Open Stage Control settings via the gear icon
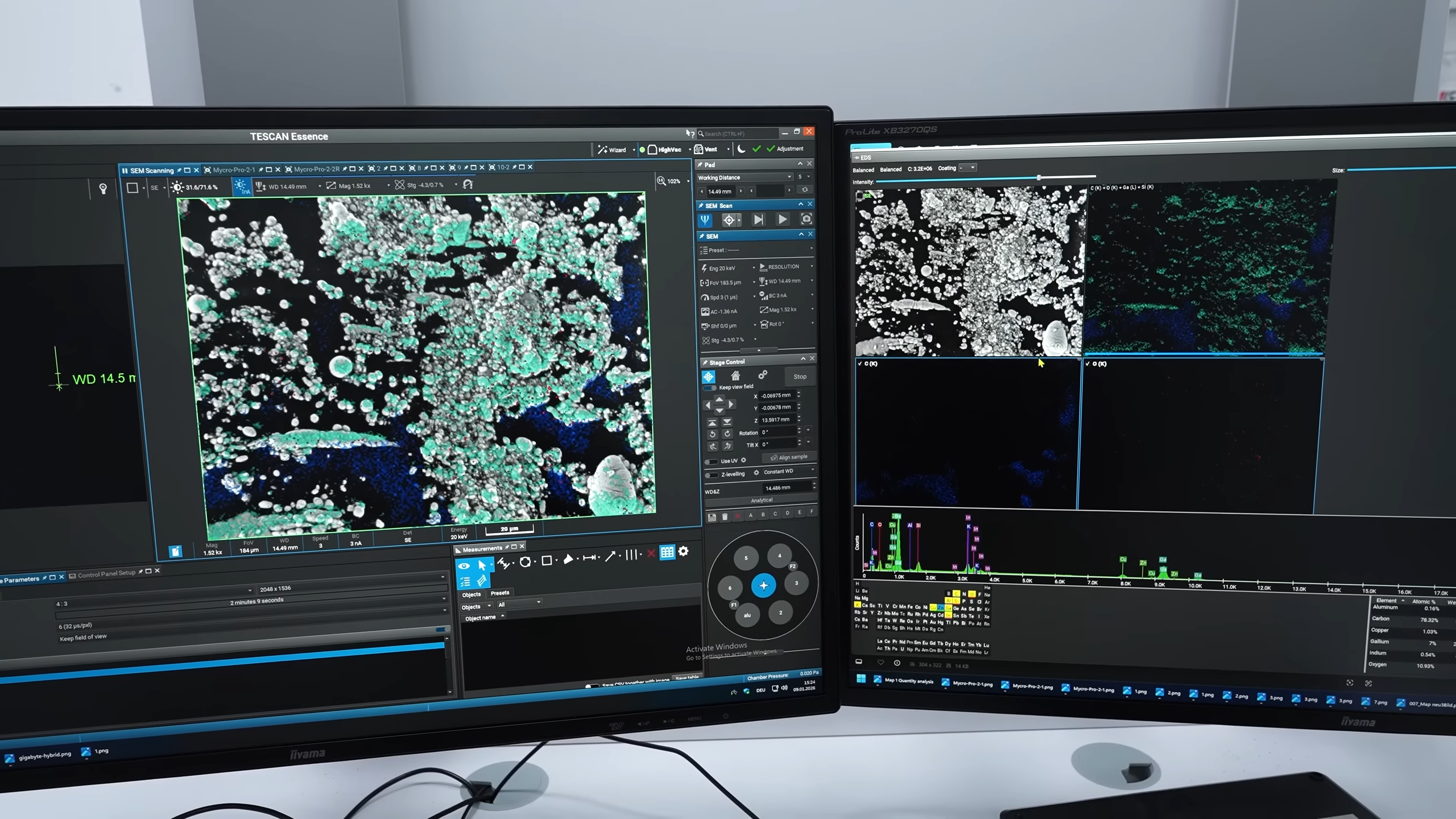1456x819 pixels. tap(763, 375)
